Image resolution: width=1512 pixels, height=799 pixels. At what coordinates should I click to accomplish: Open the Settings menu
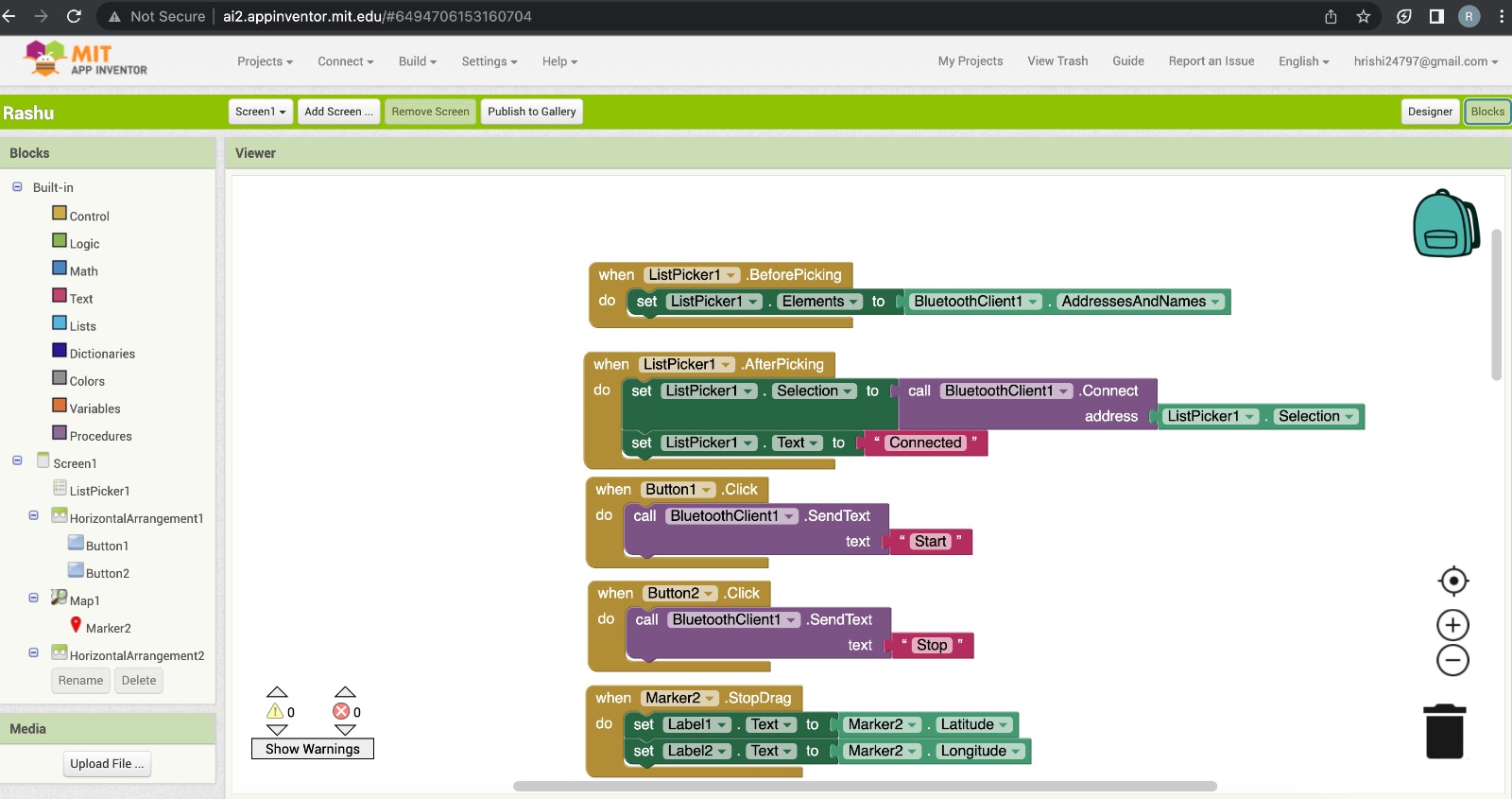point(489,61)
